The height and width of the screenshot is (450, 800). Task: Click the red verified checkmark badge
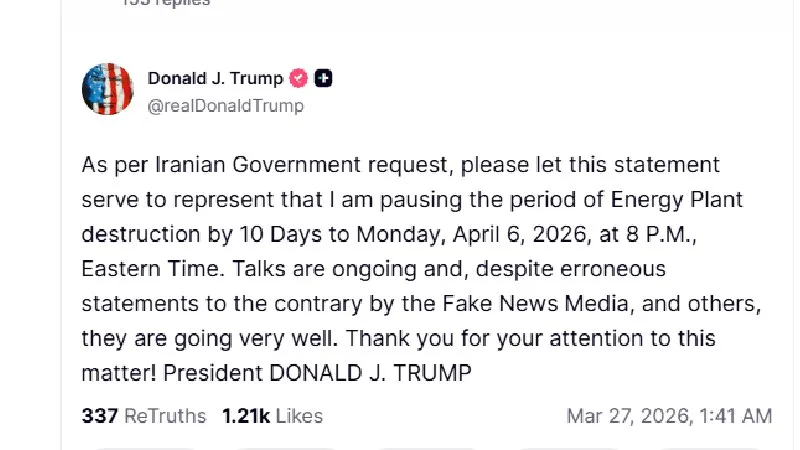click(x=299, y=78)
